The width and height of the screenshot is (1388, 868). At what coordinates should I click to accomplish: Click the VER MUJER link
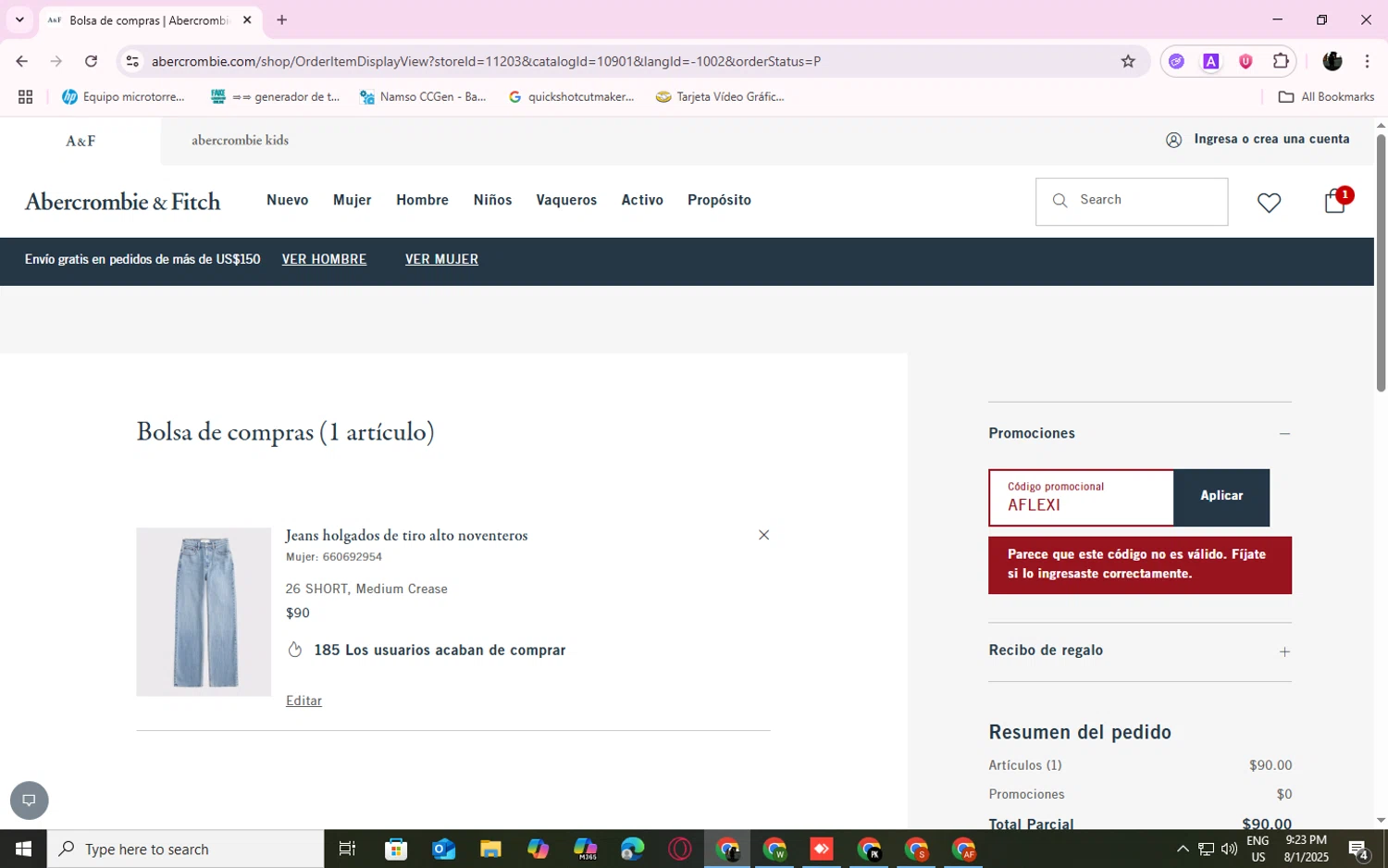tap(441, 259)
